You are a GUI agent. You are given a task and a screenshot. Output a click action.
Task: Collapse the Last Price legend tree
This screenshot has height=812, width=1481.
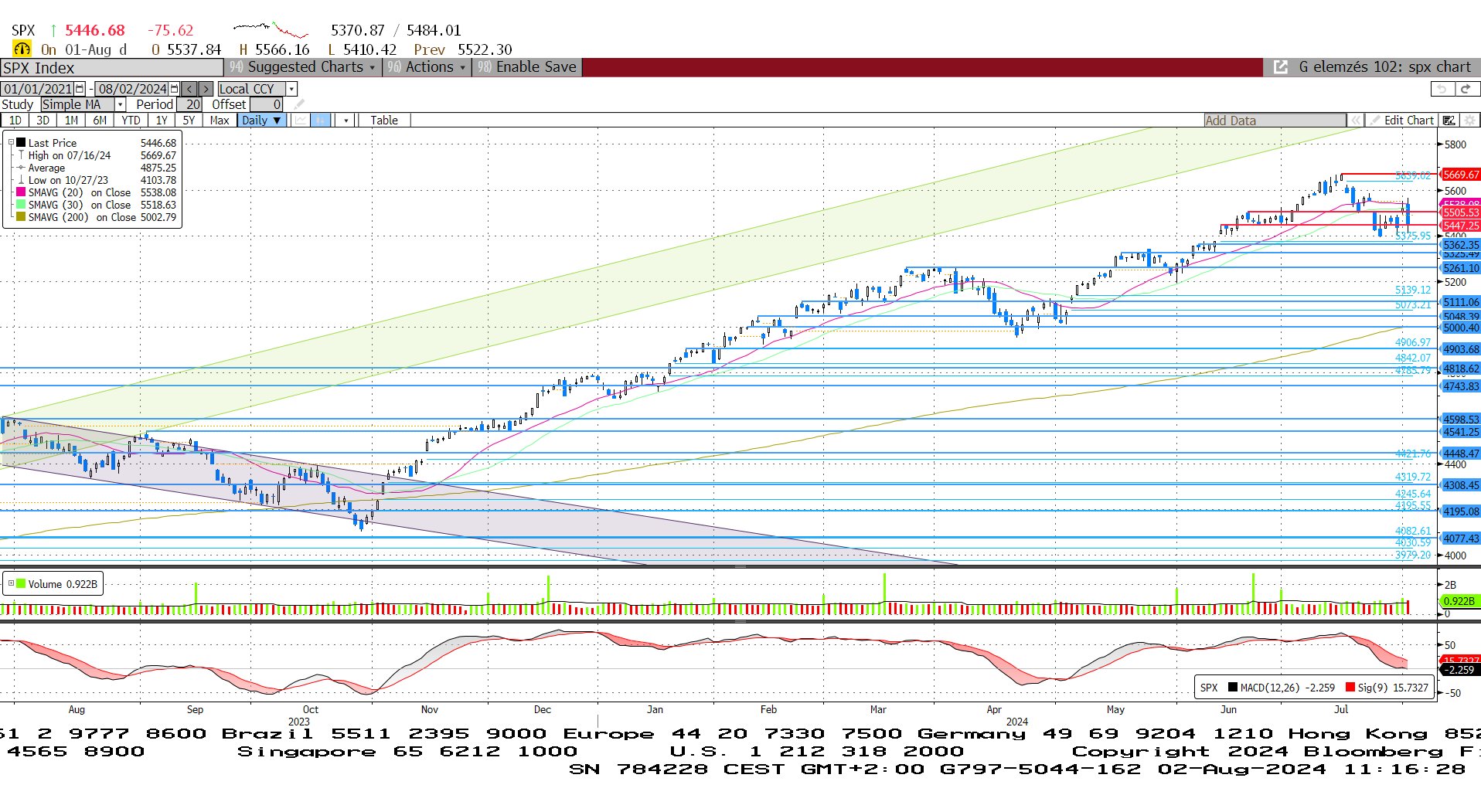pyautogui.click(x=11, y=142)
